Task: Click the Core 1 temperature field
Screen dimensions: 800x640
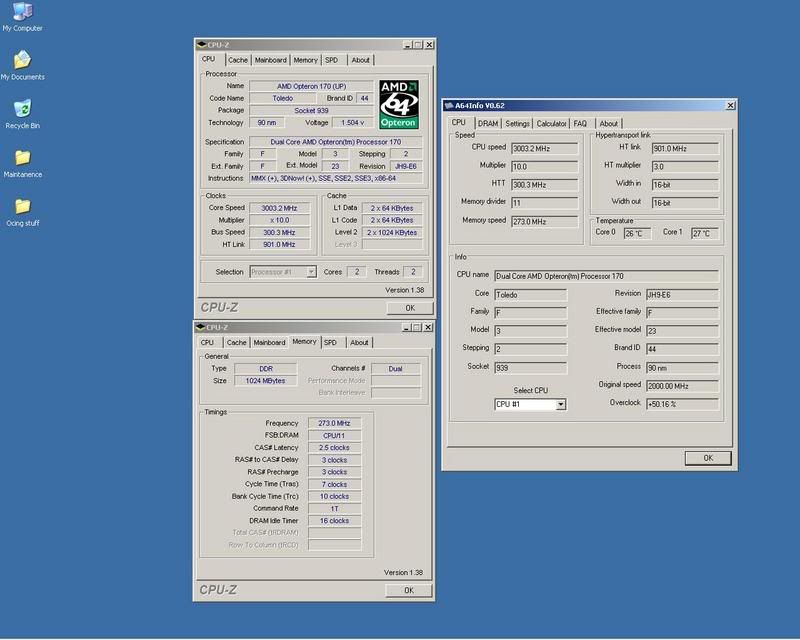Action: [705, 233]
